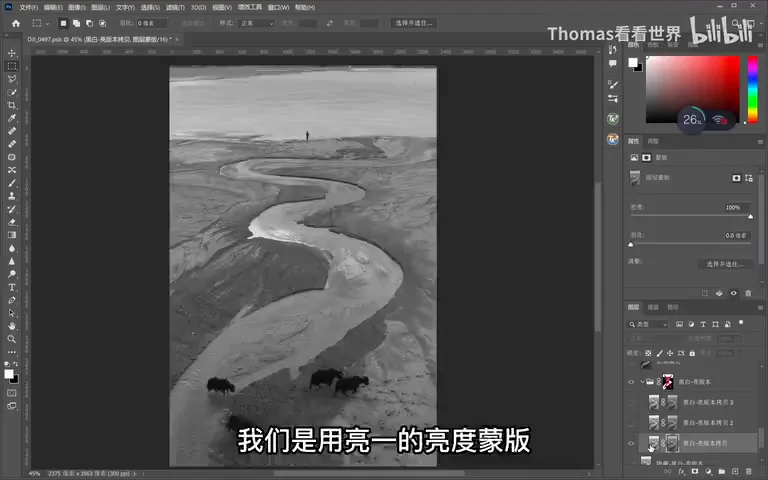Click the Add layer mask icon
Image resolution: width=768 pixels, height=480 pixels.
click(695, 471)
